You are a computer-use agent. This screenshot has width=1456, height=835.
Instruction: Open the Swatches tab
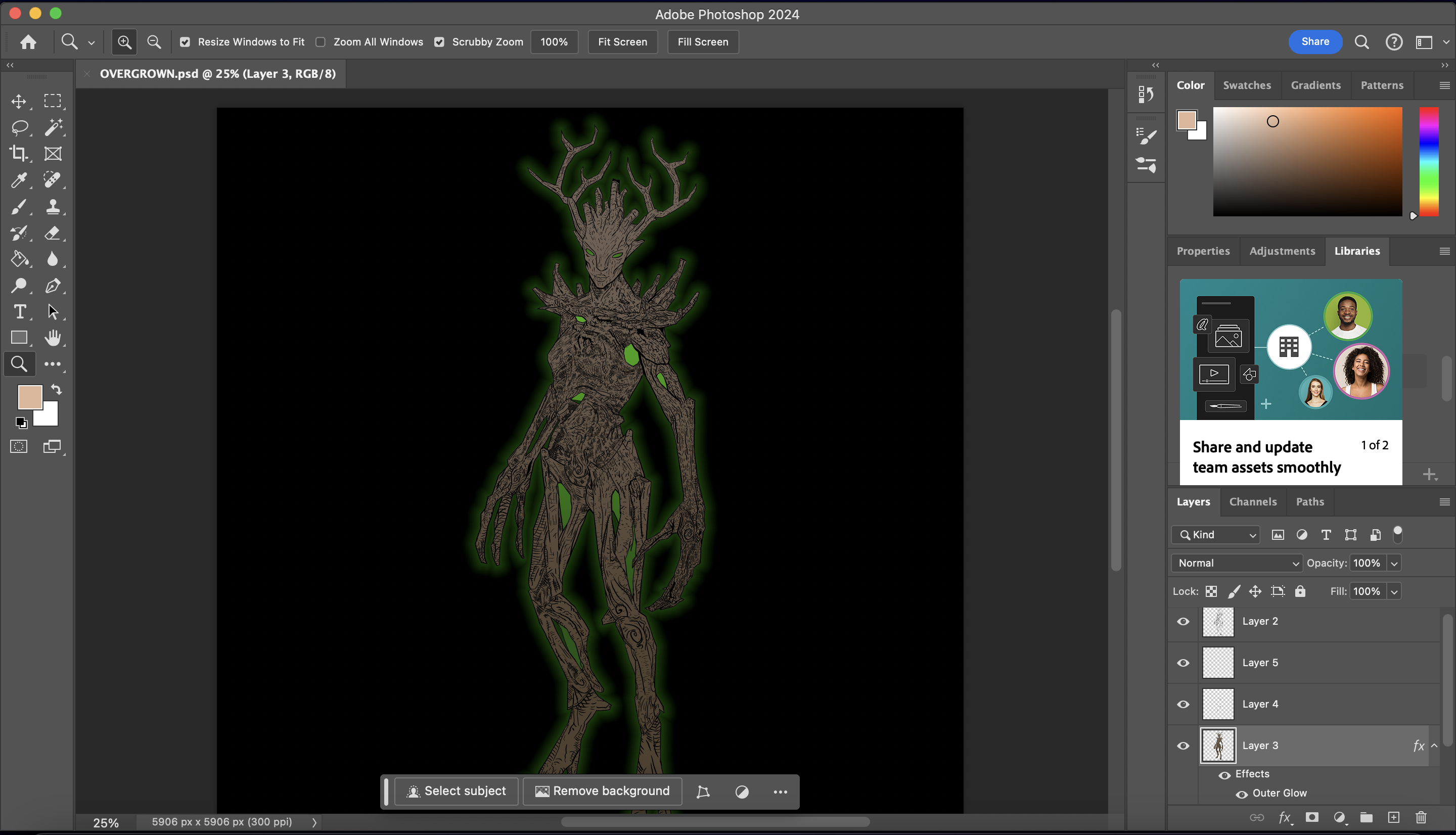(1247, 85)
